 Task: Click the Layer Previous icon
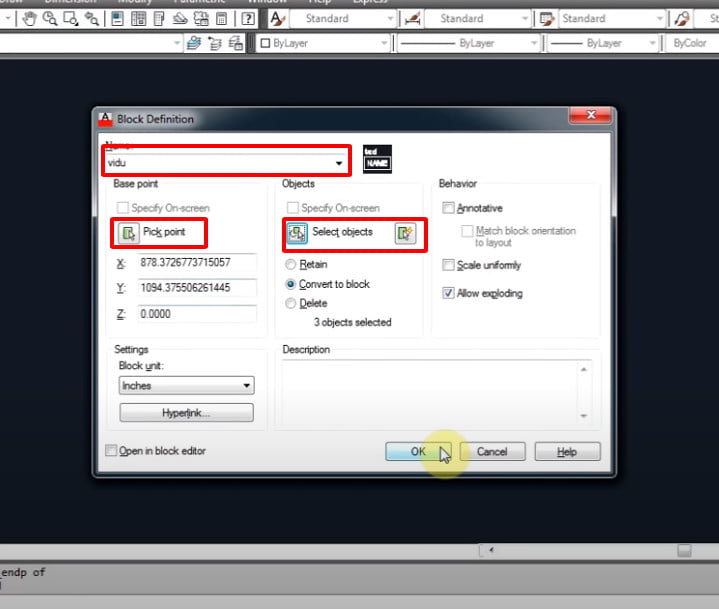[x=215, y=43]
